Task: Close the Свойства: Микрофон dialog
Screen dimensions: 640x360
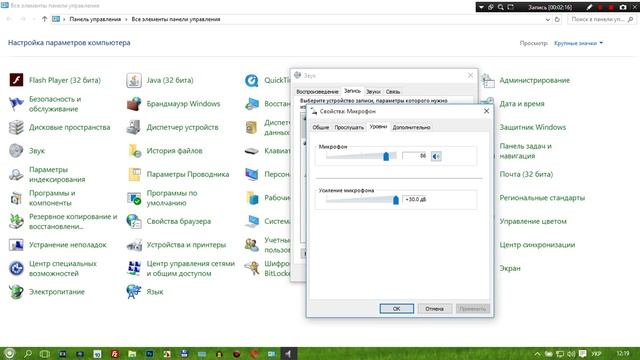Action: 487,111
